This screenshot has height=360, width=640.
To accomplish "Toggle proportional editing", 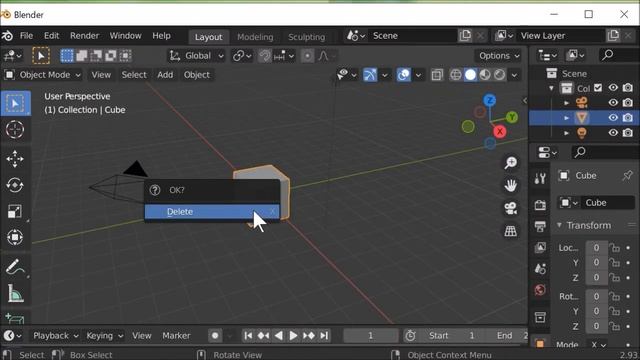I will 307,56.
